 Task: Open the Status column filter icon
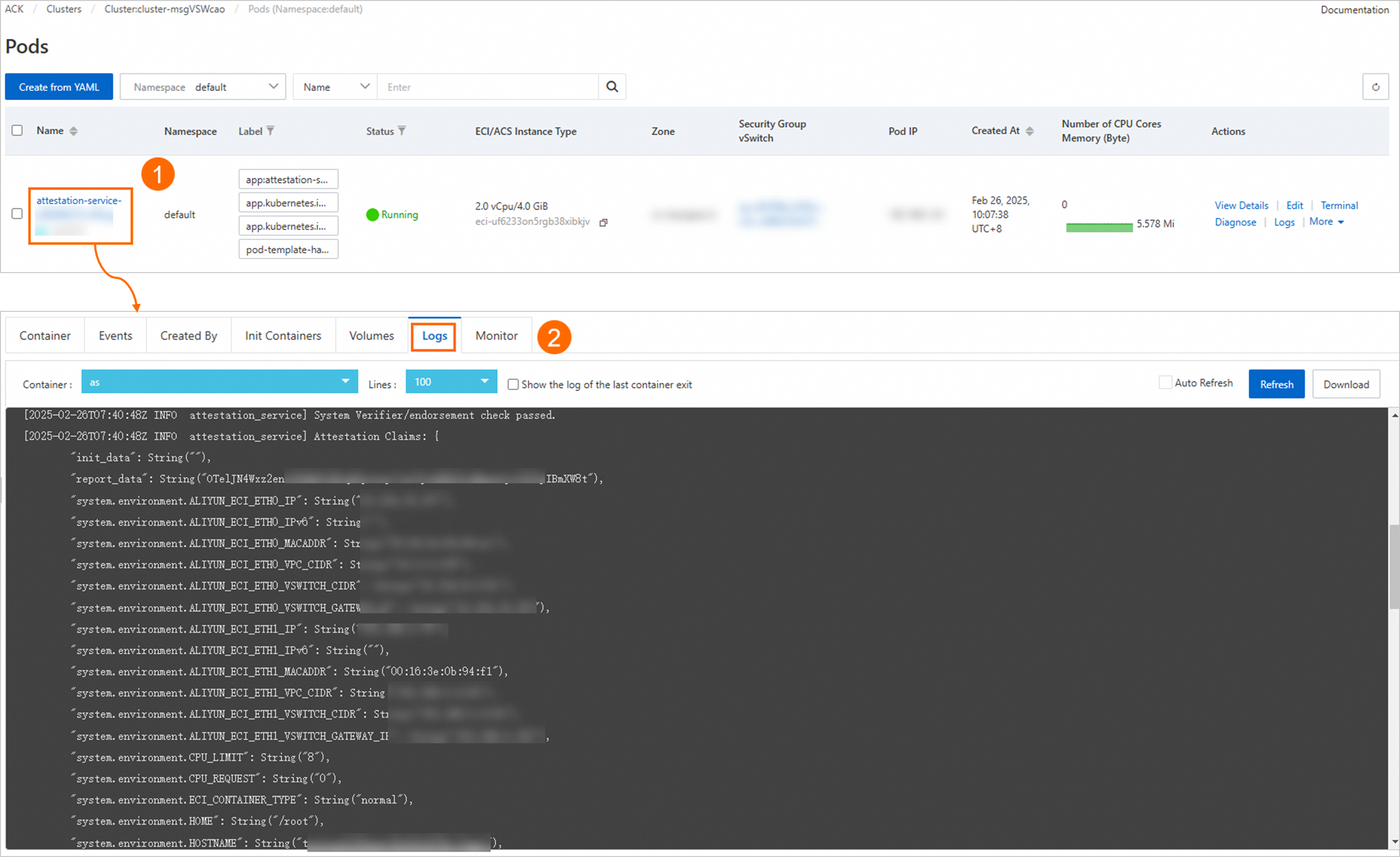(402, 131)
